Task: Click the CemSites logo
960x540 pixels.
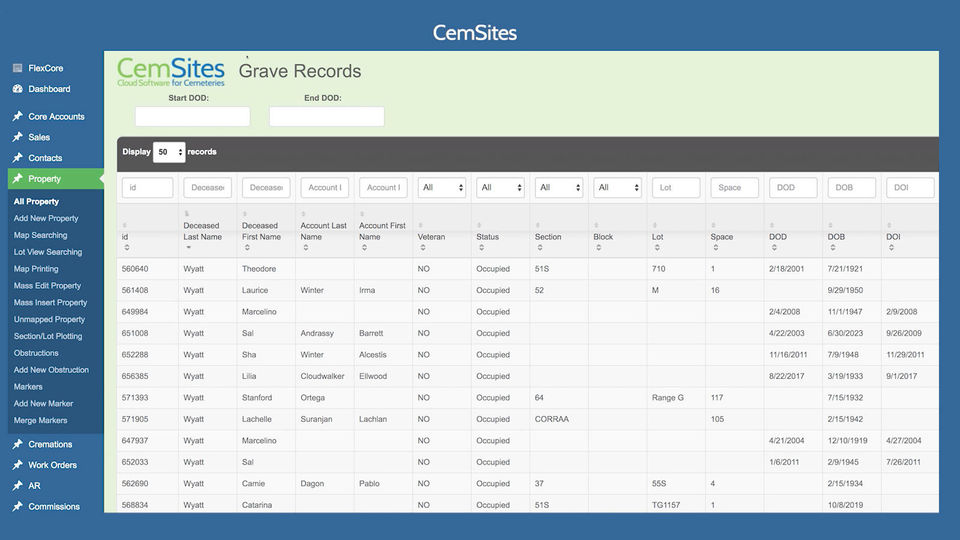Action: pyautogui.click(x=171, y=72)
